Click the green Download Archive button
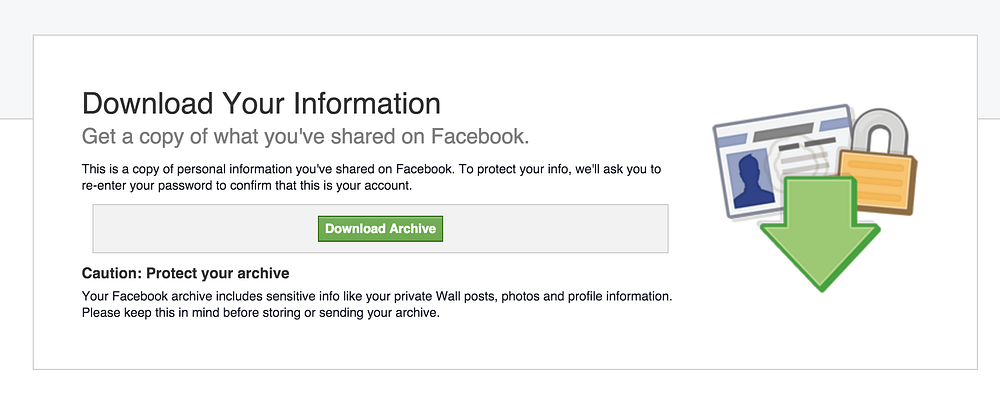This screenshot has height=416, width=1000. click(x=380, y=228)
